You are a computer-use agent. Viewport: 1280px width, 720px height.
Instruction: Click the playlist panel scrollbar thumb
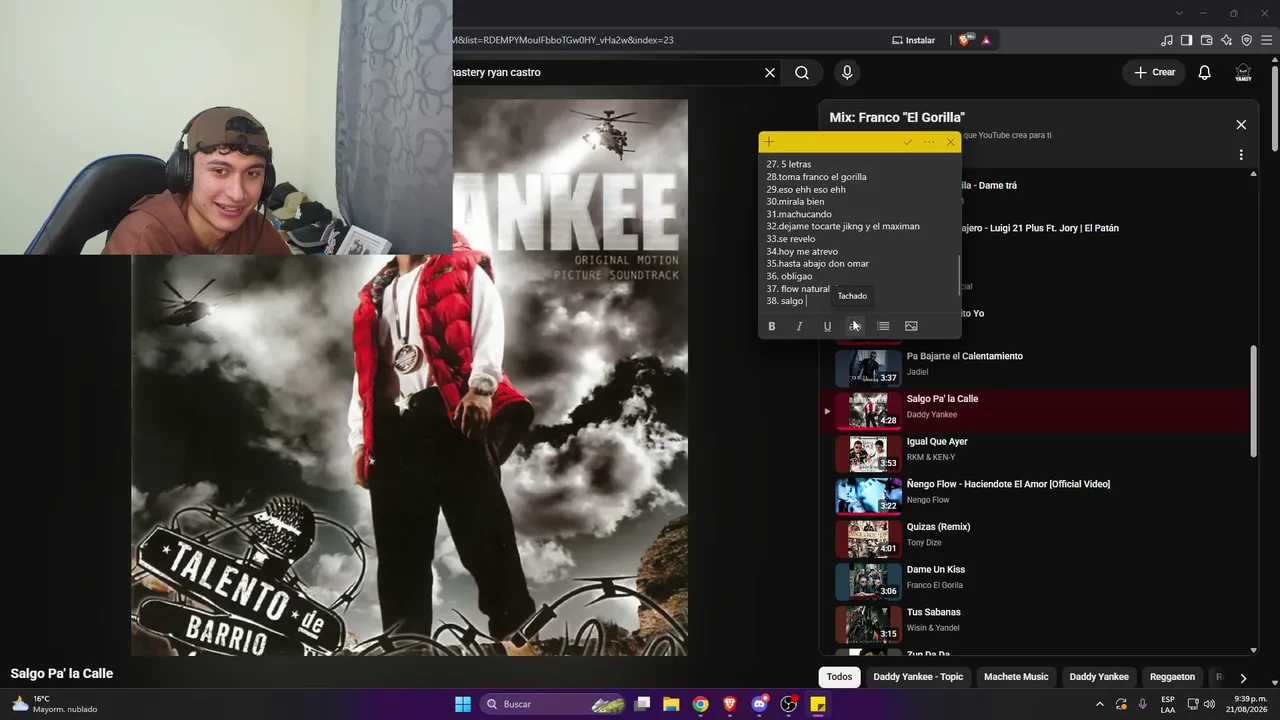point(1254,402)
